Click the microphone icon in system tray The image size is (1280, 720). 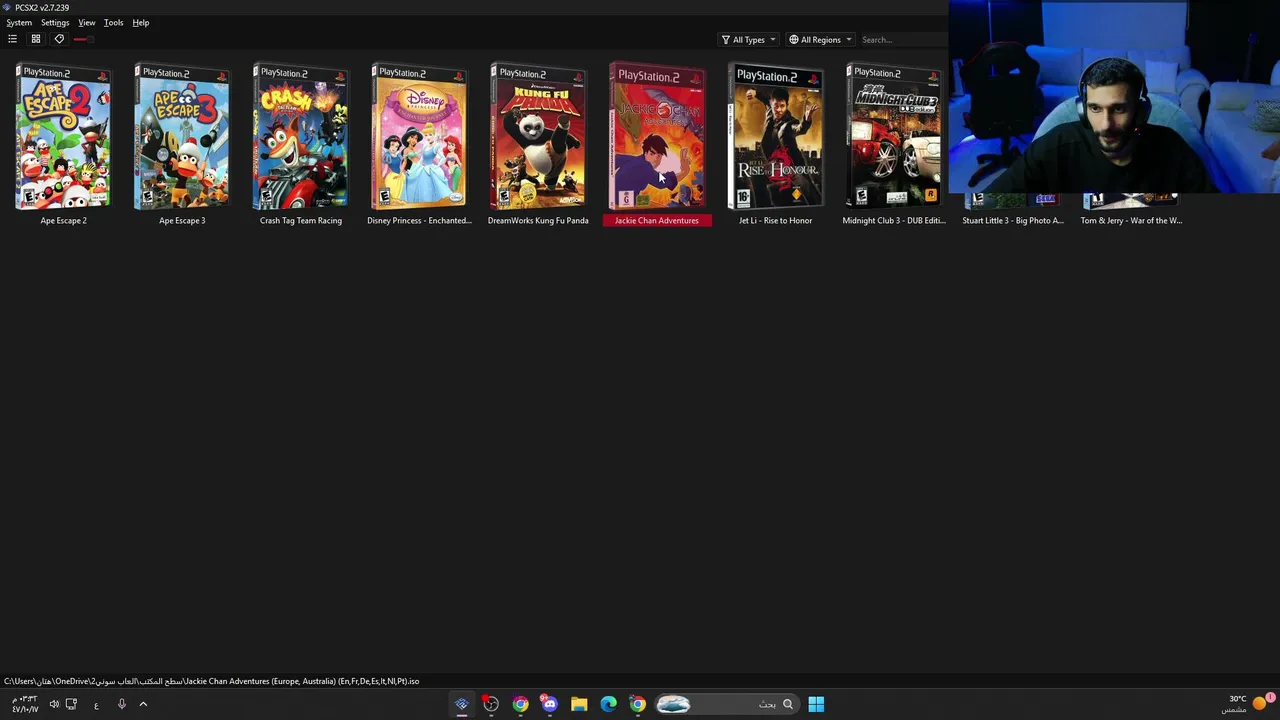tap(121, 704)
